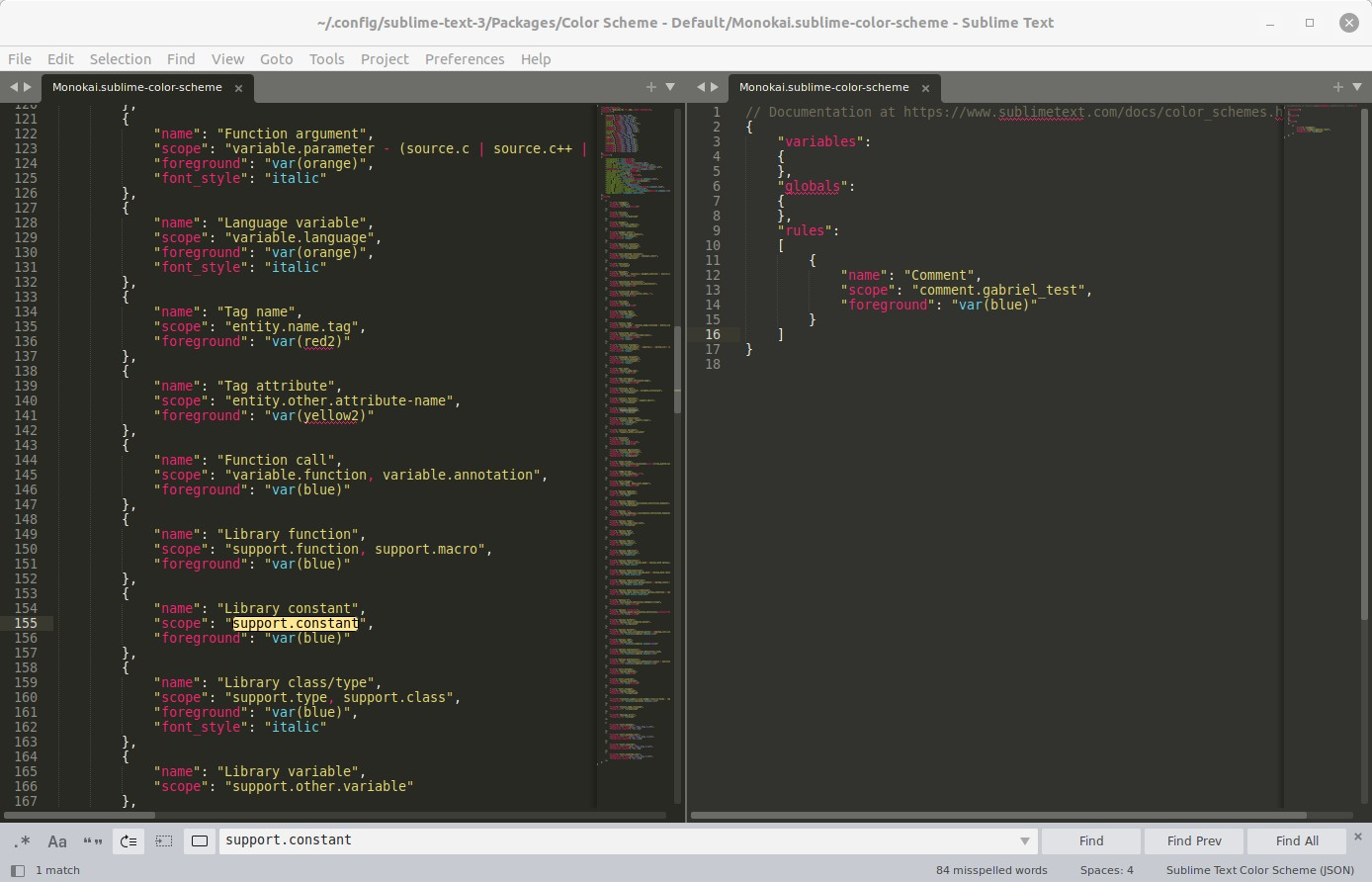Click the left pane vertical scrollbar

678,370
